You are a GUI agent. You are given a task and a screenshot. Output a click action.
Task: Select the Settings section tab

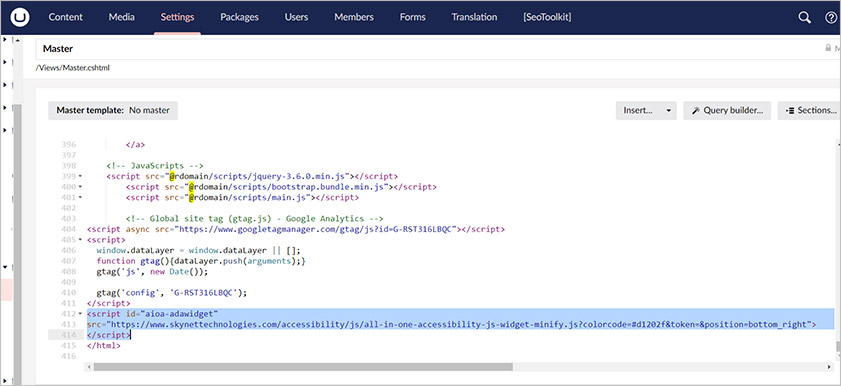(177, 17)
